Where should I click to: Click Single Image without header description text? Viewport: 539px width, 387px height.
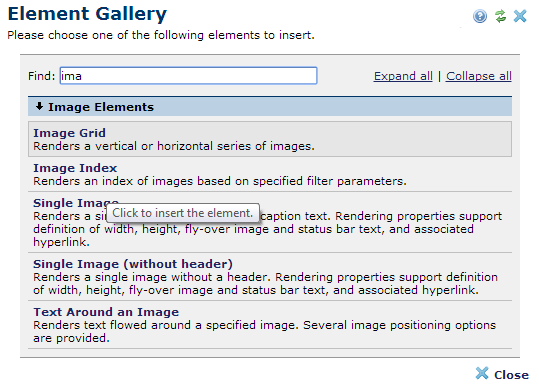[x=265, y=284]
